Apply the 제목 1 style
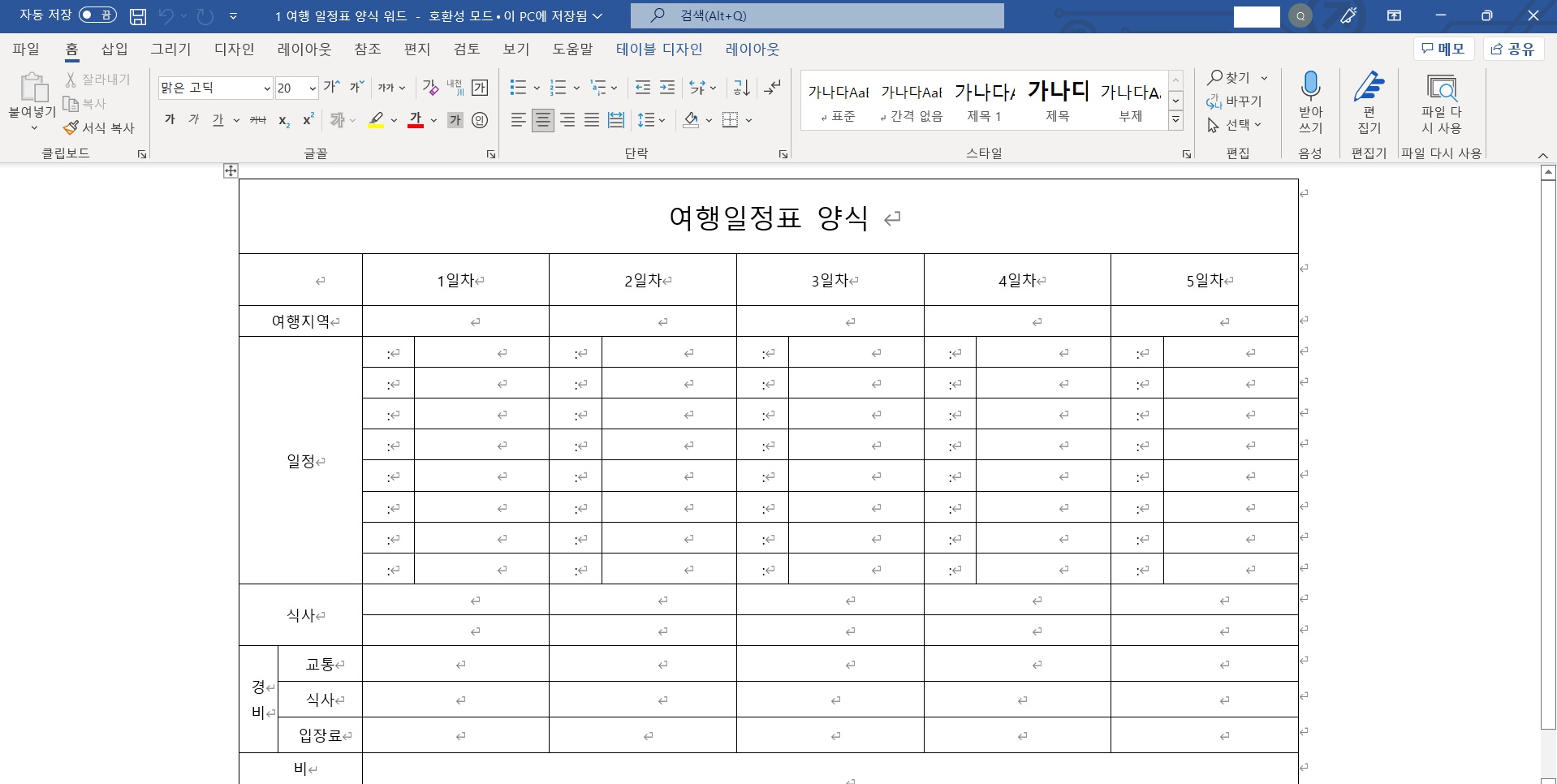 (984, 101)
